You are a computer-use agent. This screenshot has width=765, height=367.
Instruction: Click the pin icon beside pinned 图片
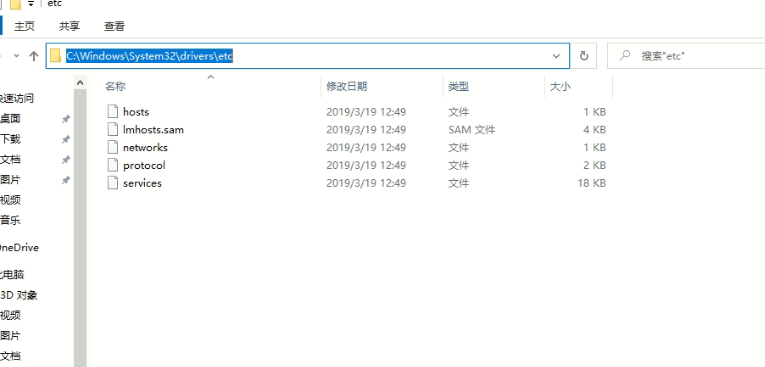(x=66, y=180)
